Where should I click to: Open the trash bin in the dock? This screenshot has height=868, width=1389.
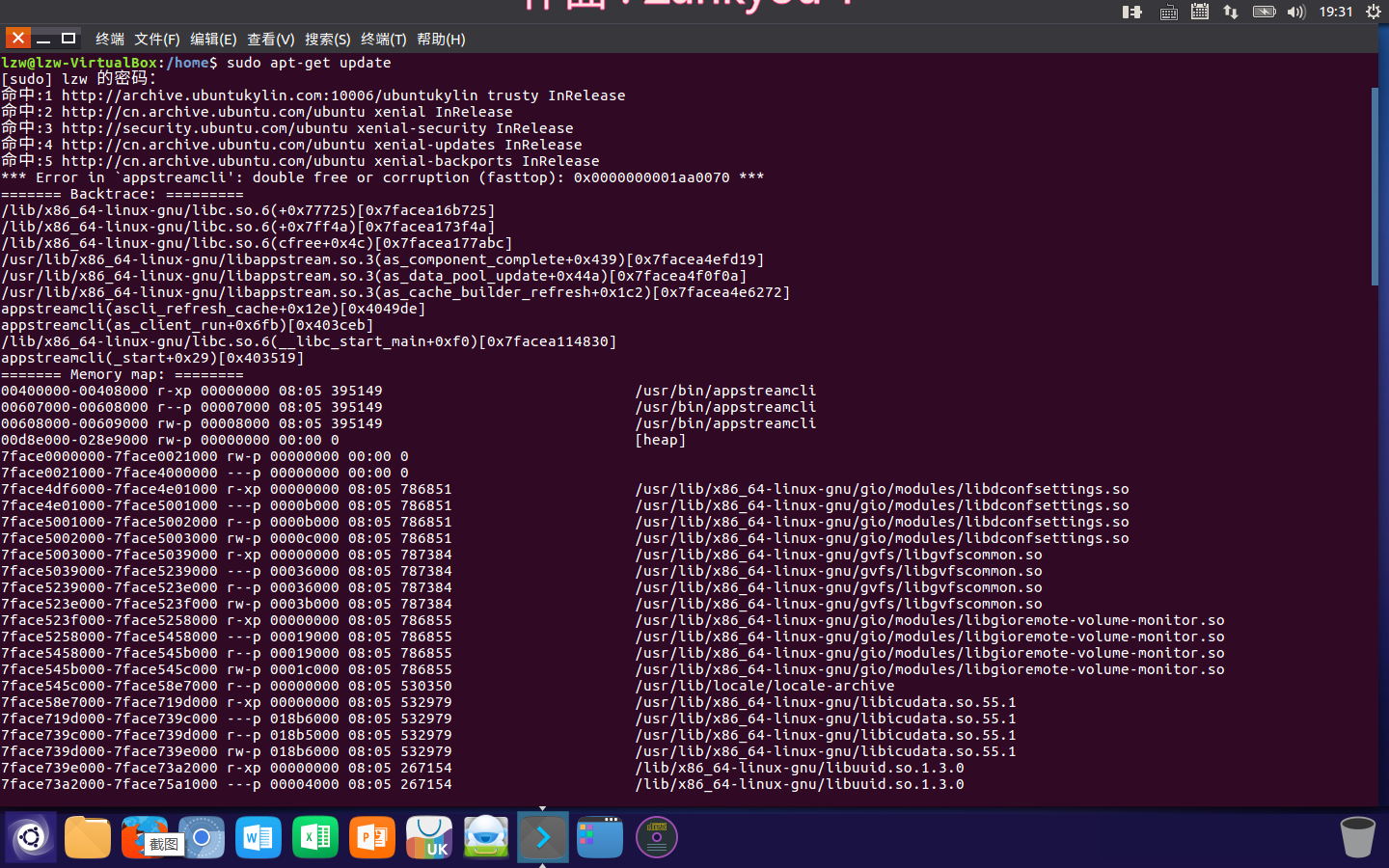pos(1358,837)
